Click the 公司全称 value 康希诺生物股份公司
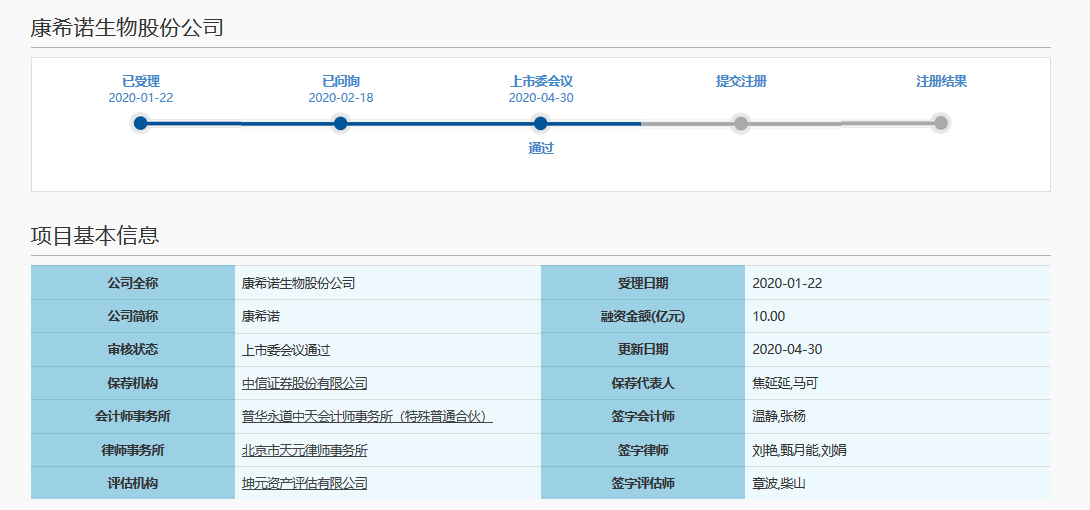 tap(298, 283)
